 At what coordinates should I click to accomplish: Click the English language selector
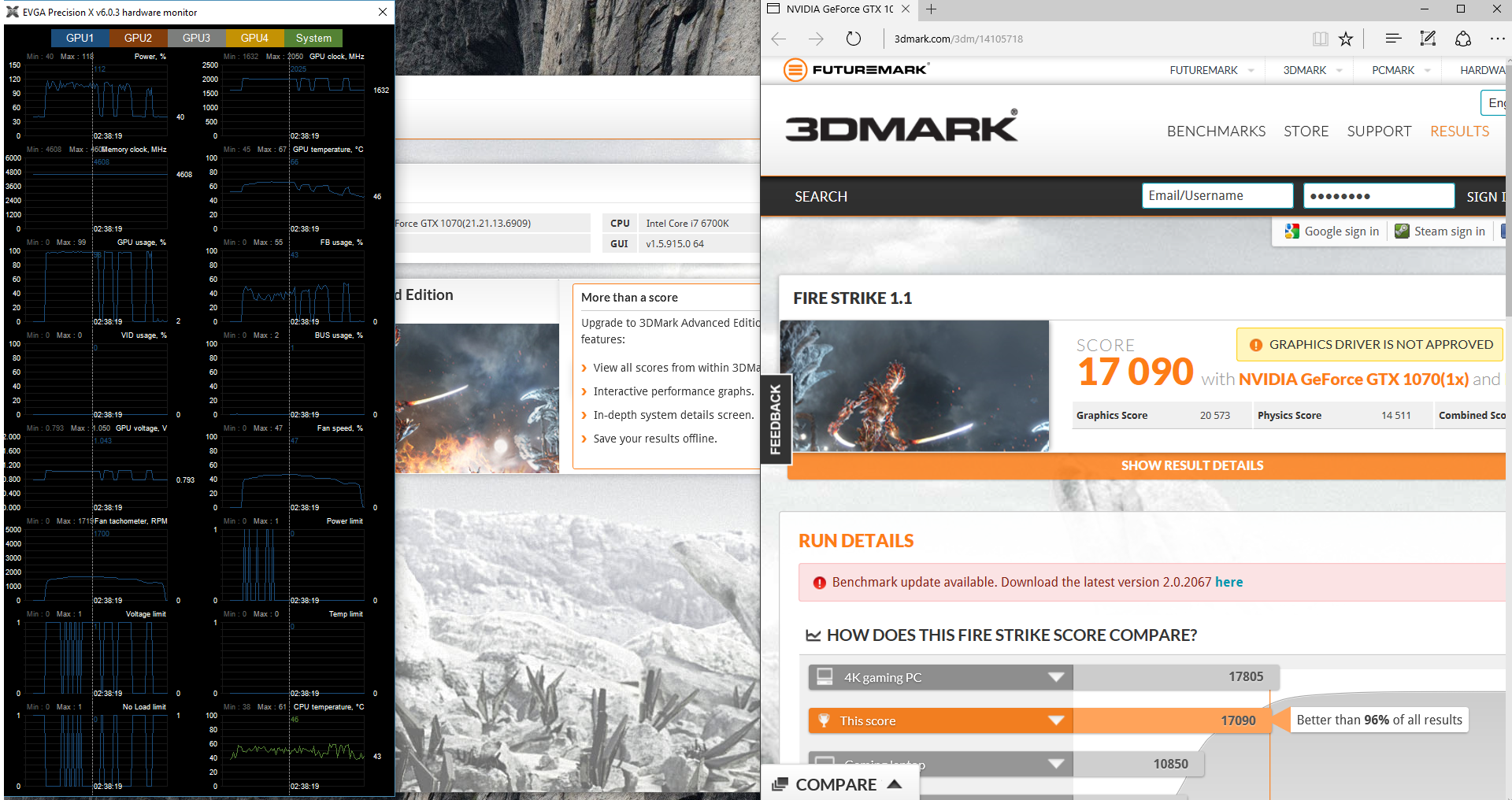click(1495, 103)
